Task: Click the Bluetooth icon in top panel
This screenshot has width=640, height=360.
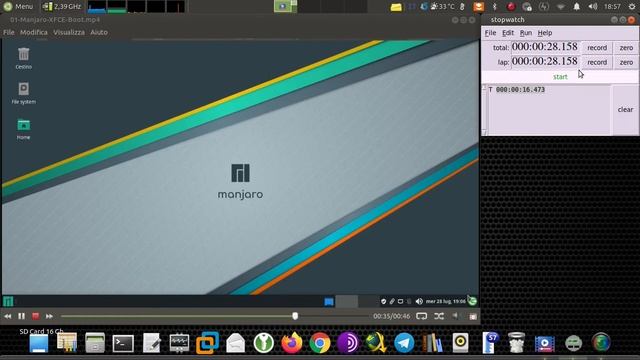Action: [495, 7]
